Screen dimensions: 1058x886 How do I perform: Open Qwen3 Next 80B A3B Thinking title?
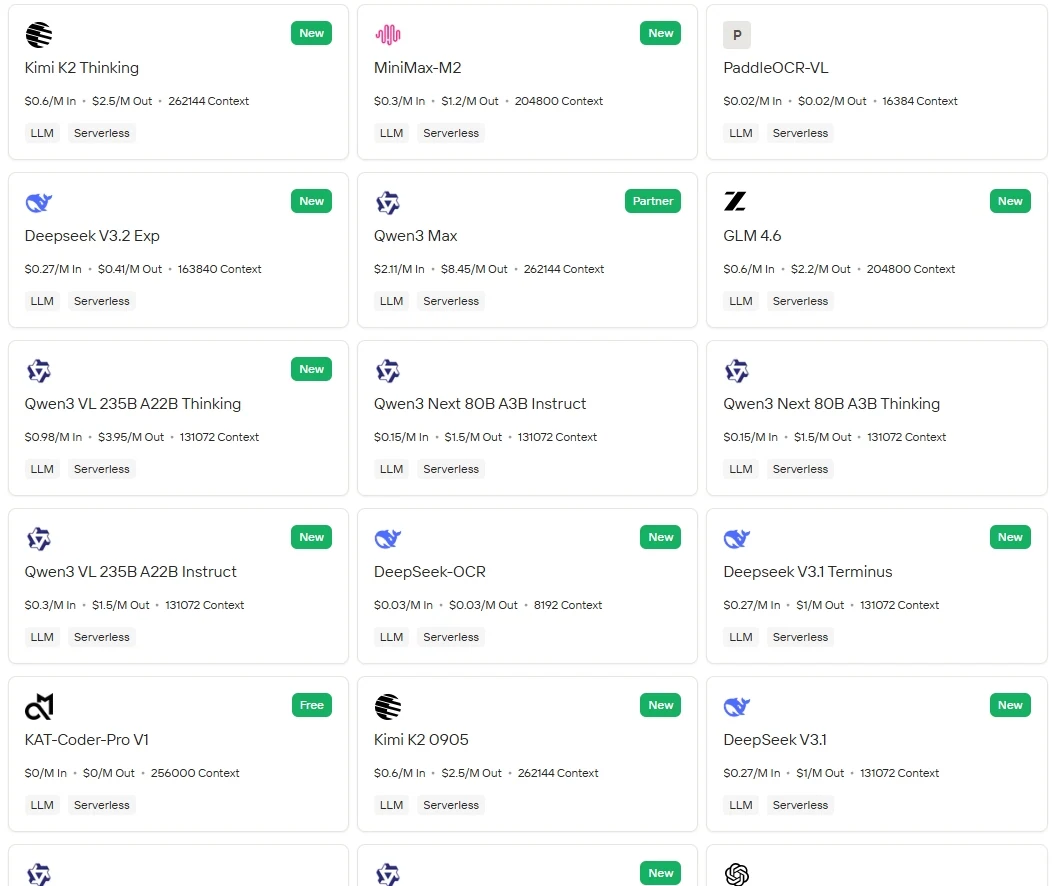click(831, 404)
